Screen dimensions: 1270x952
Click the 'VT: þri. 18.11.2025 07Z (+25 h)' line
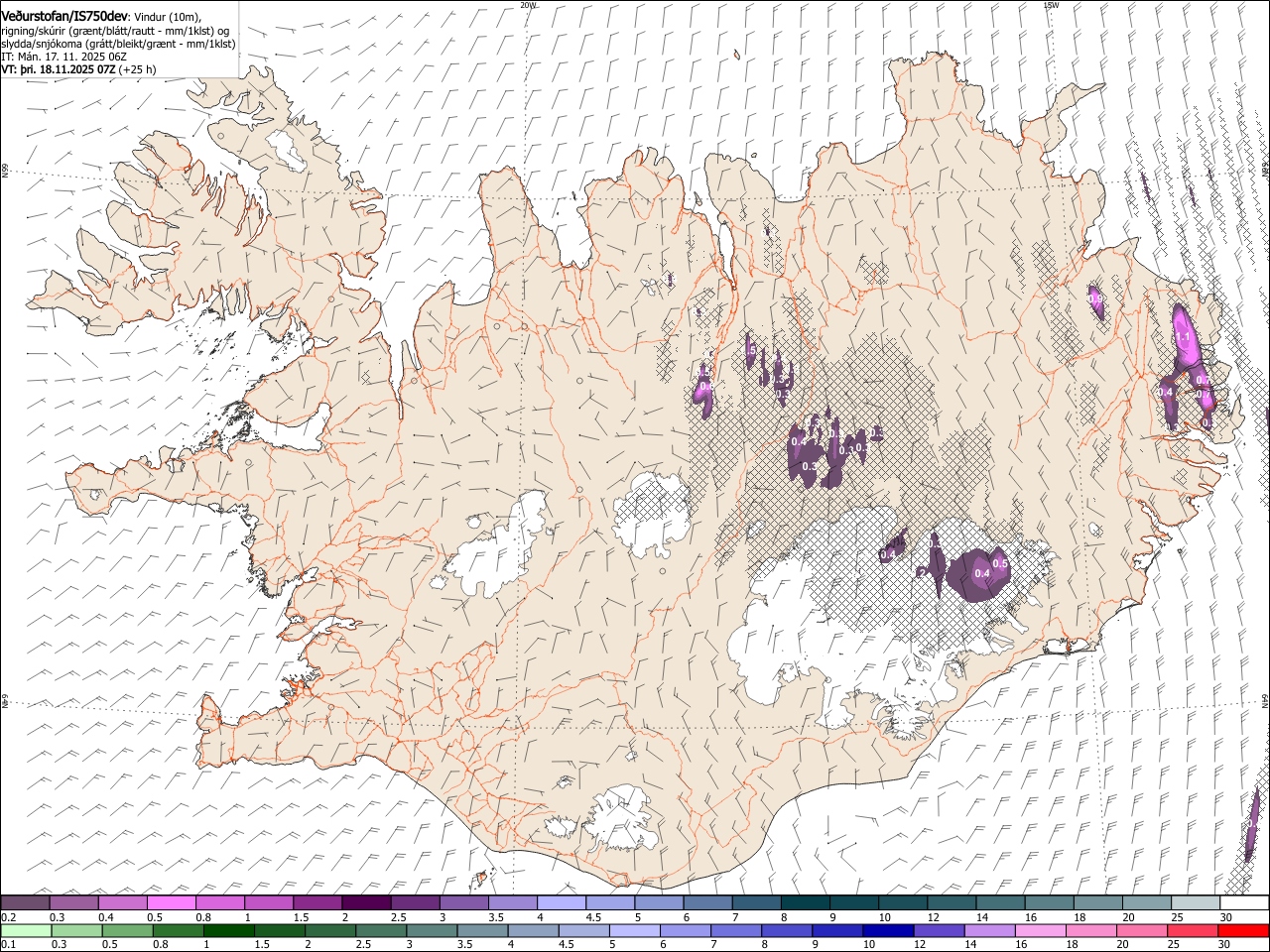pos(78,69)
